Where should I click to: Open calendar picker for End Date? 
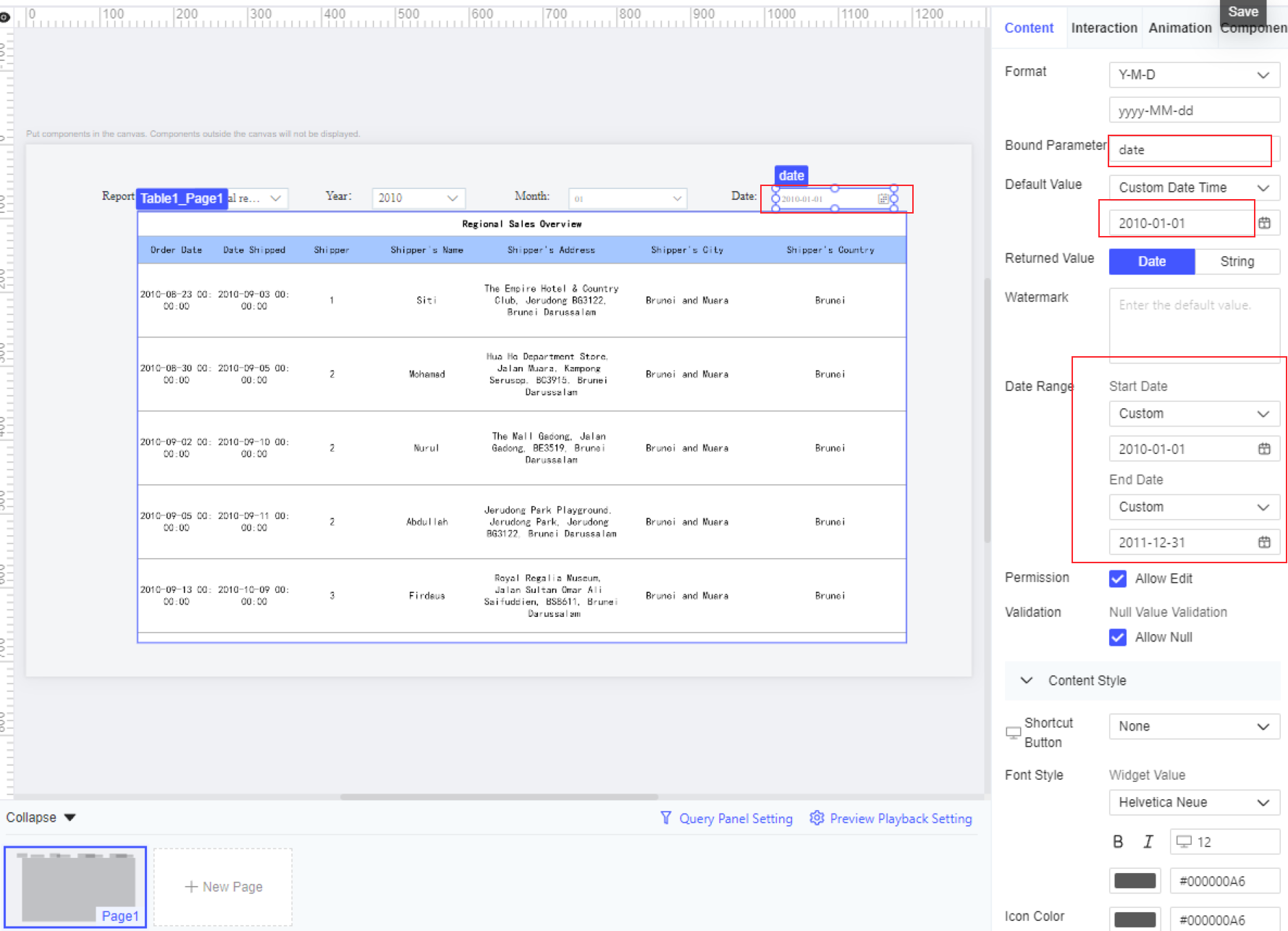click(1264, 542)
